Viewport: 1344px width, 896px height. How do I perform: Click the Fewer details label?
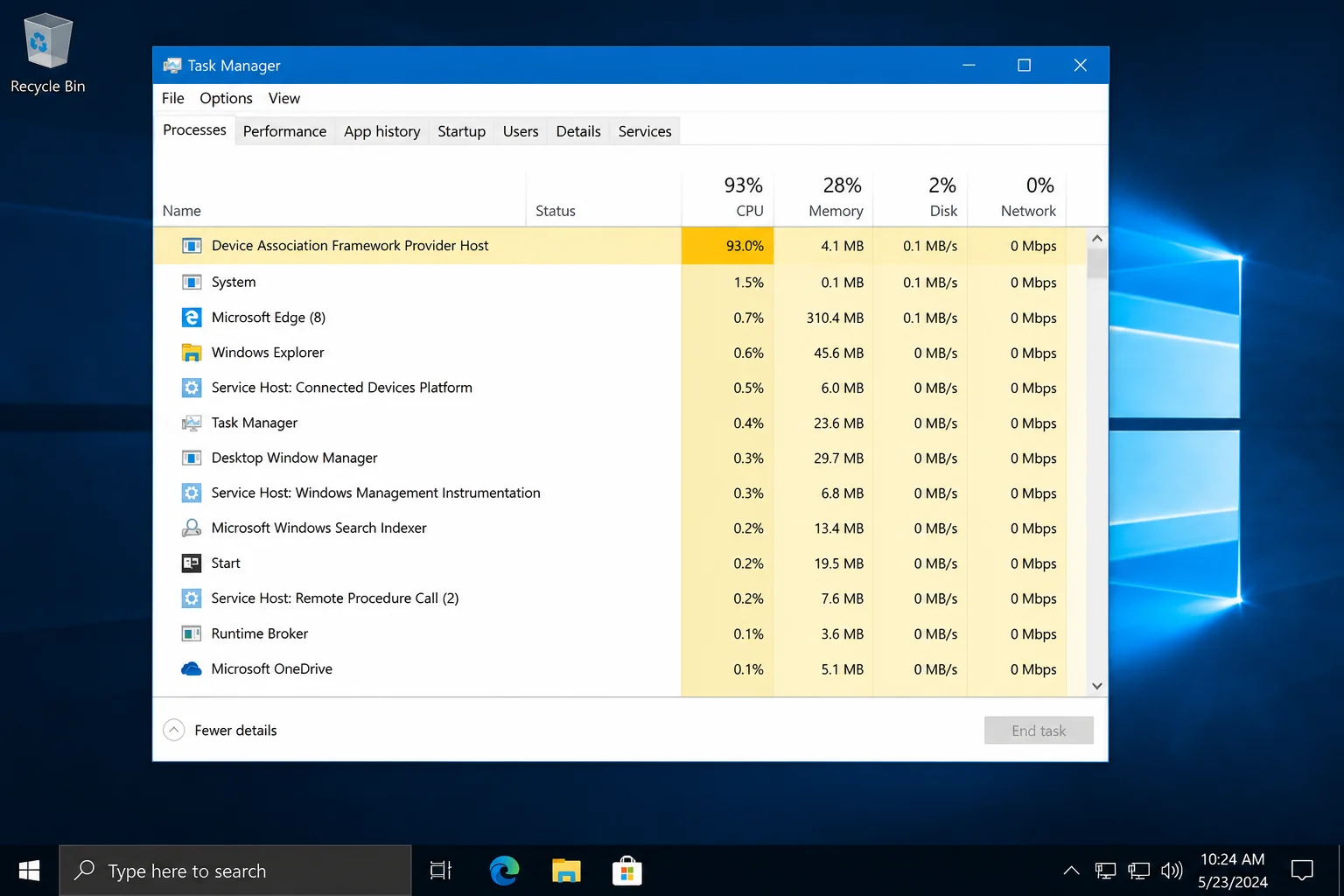[x=235, y=731]
